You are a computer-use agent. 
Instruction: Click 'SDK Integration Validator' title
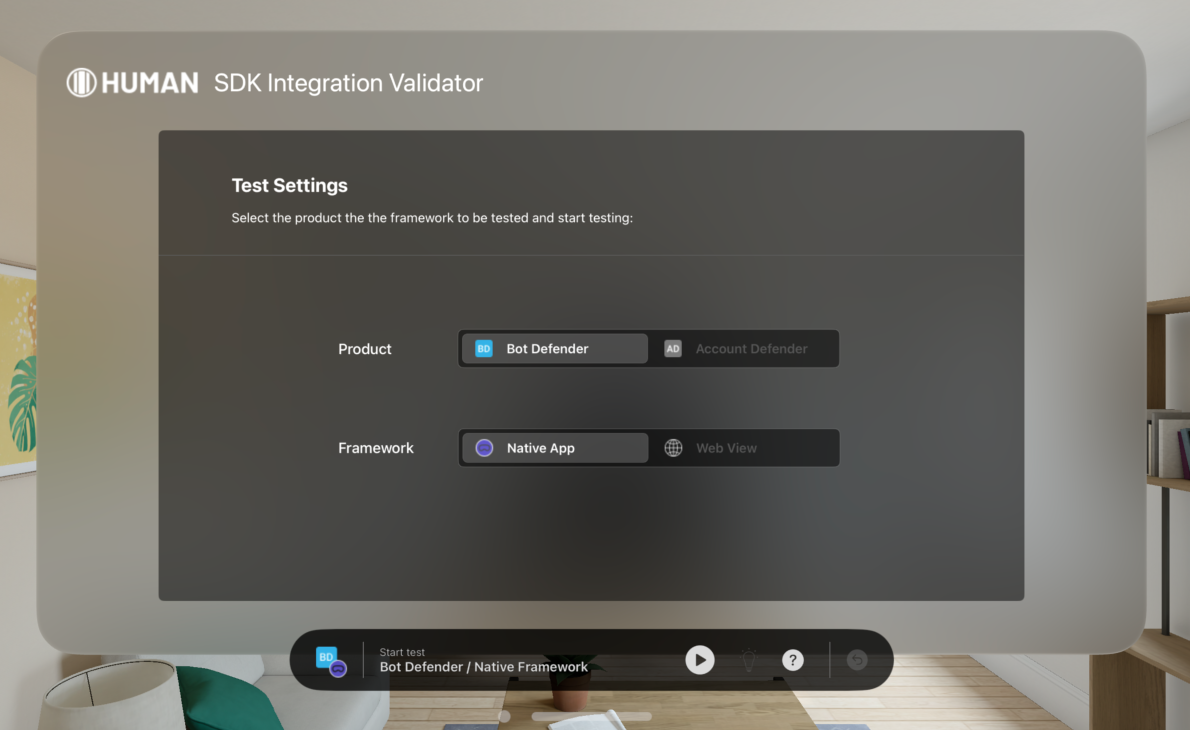[348, 83]
